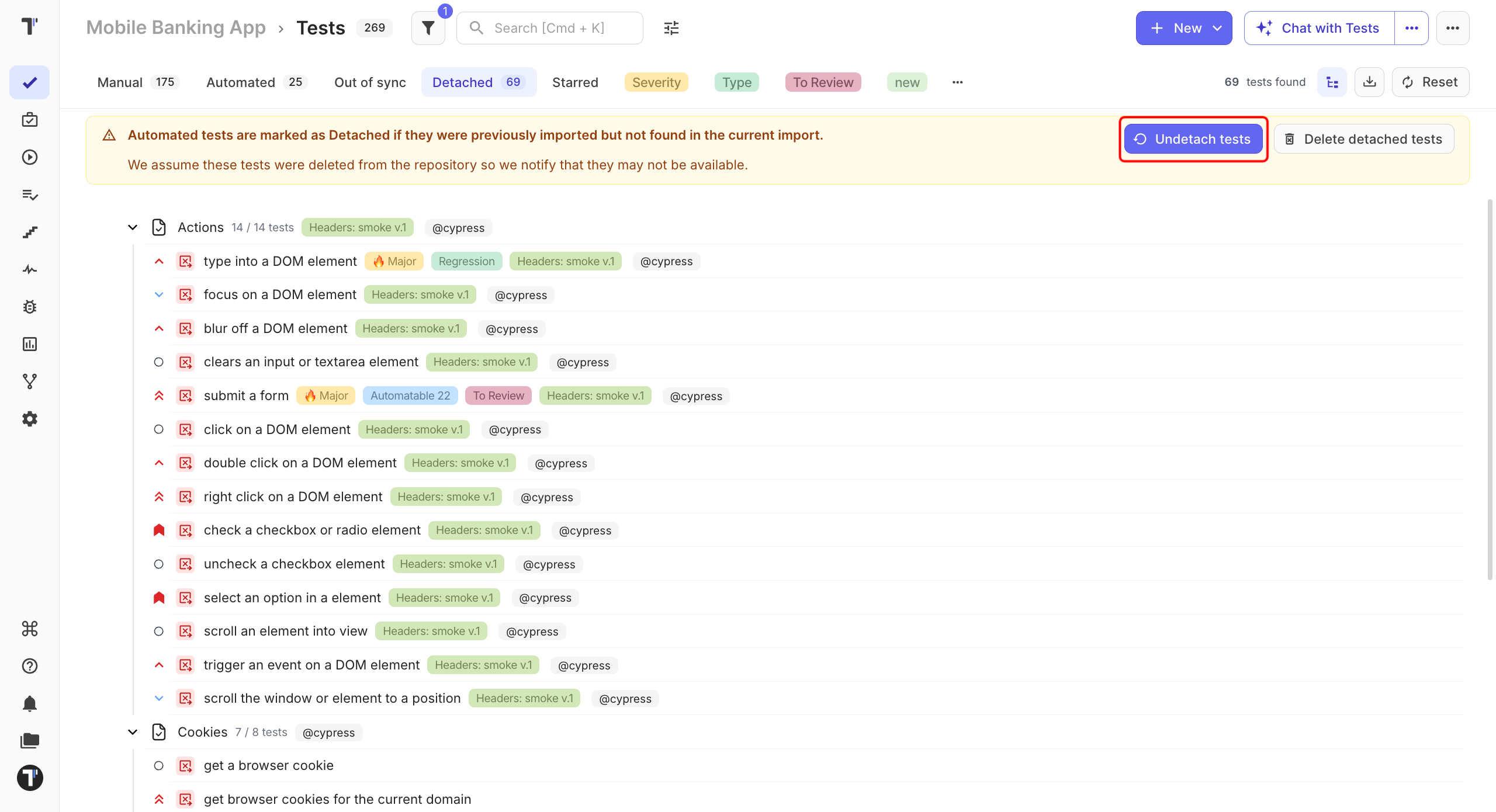Click the Actions suite file icon
This screenshot has height=812, width=1496.
159,227
